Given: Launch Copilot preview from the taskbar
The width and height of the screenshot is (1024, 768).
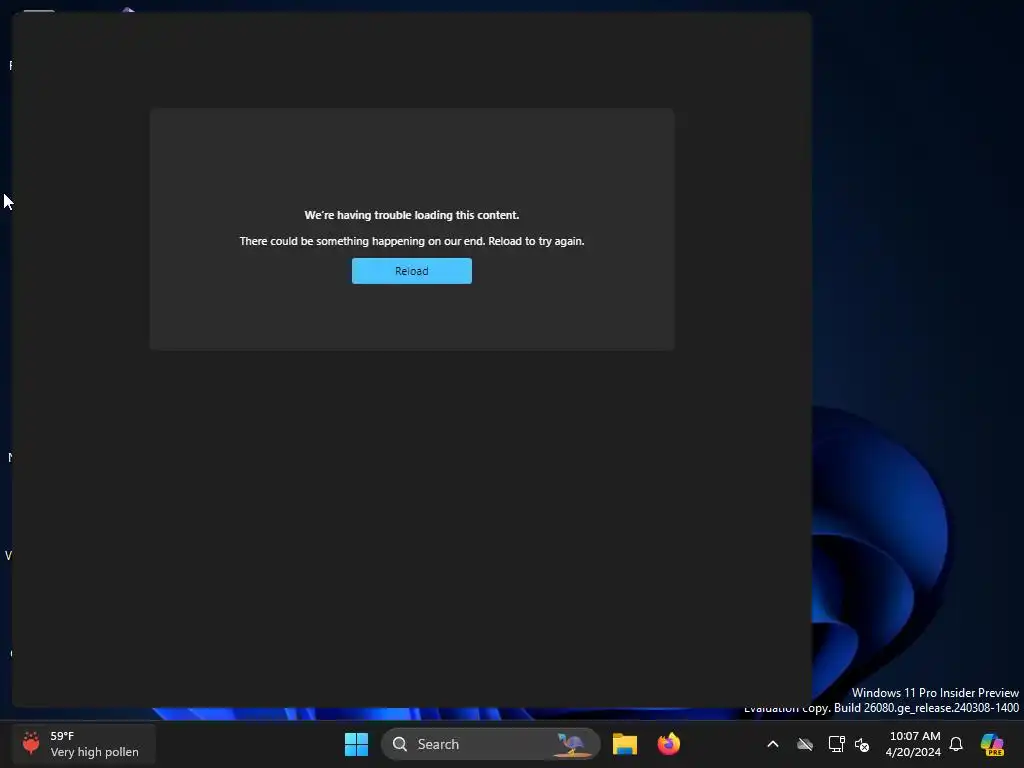Looking at the screenshot, I should (x=992, y=744).
